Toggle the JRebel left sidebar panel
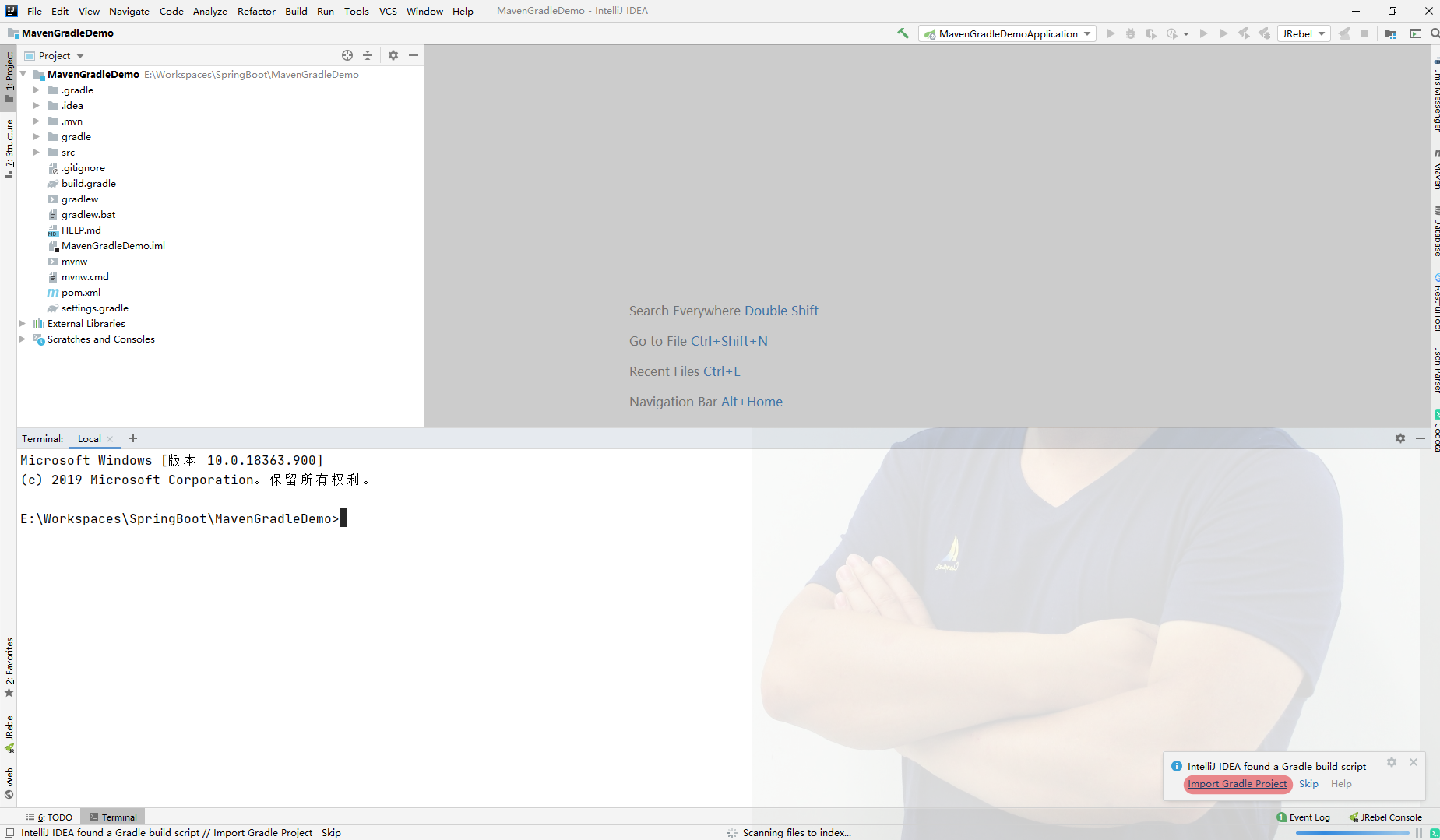Viewport: 1440px width, 840px height. [9, 733]
